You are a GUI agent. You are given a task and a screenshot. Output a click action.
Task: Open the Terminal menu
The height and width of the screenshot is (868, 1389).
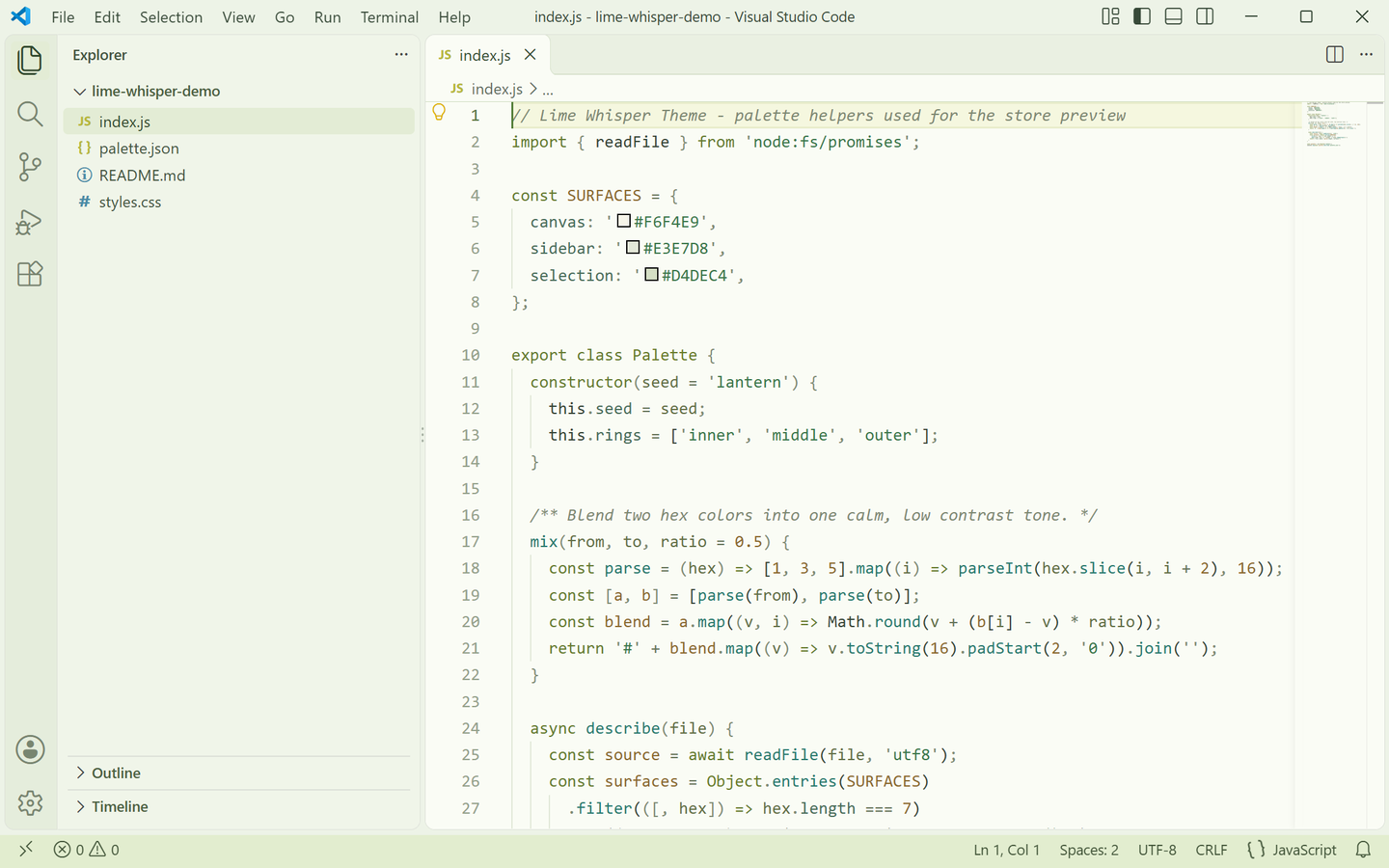390,17
